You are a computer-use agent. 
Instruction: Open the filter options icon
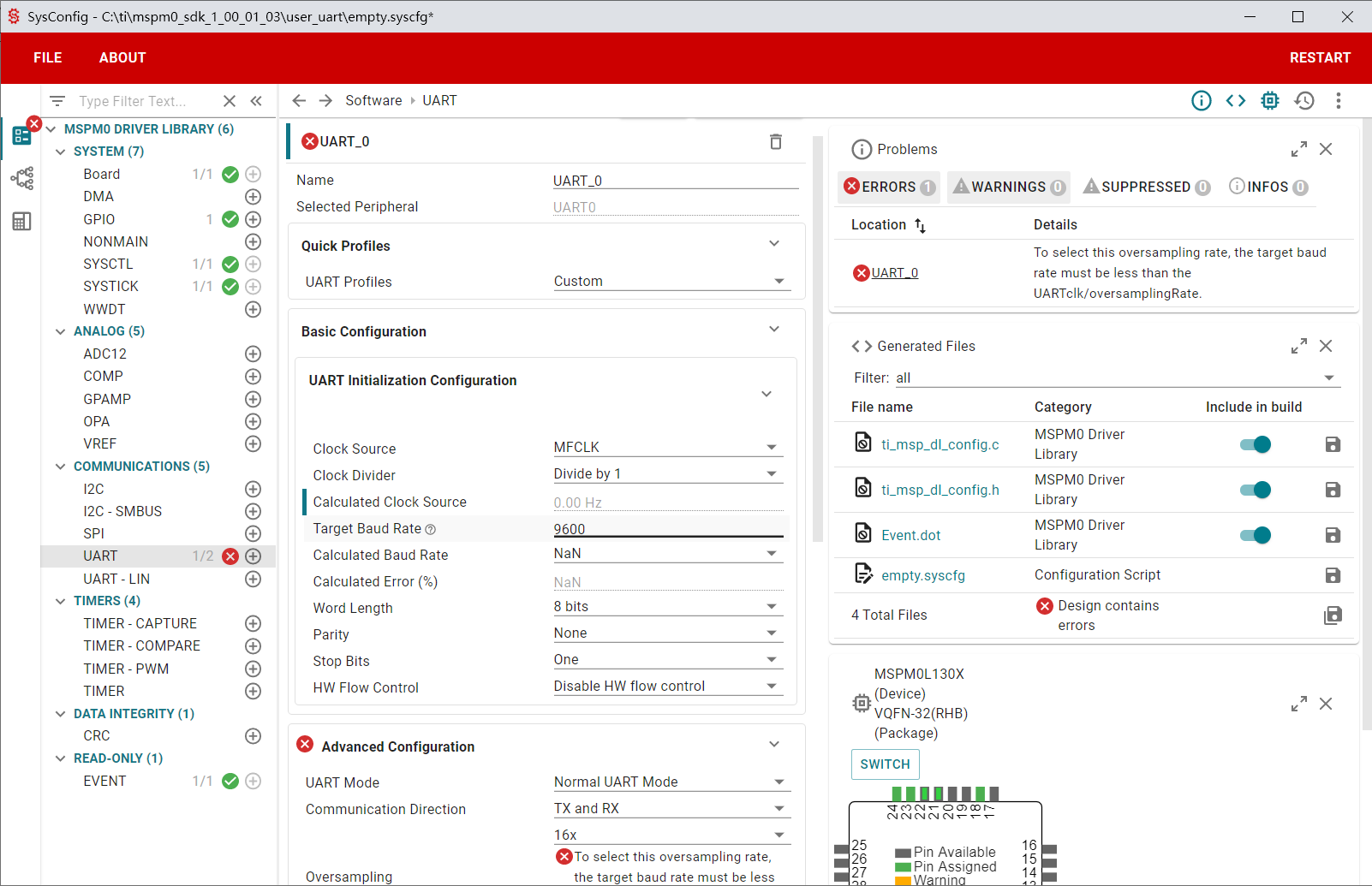[57, 101]
